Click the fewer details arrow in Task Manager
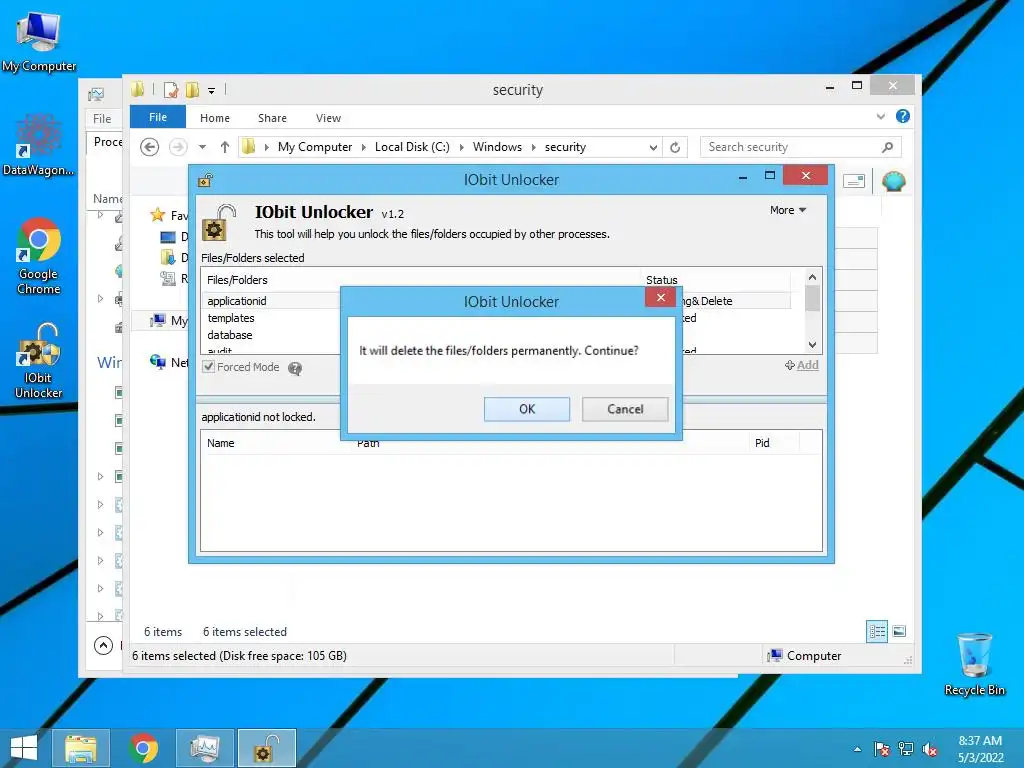The image size is (1024, 768). [103, 645]
